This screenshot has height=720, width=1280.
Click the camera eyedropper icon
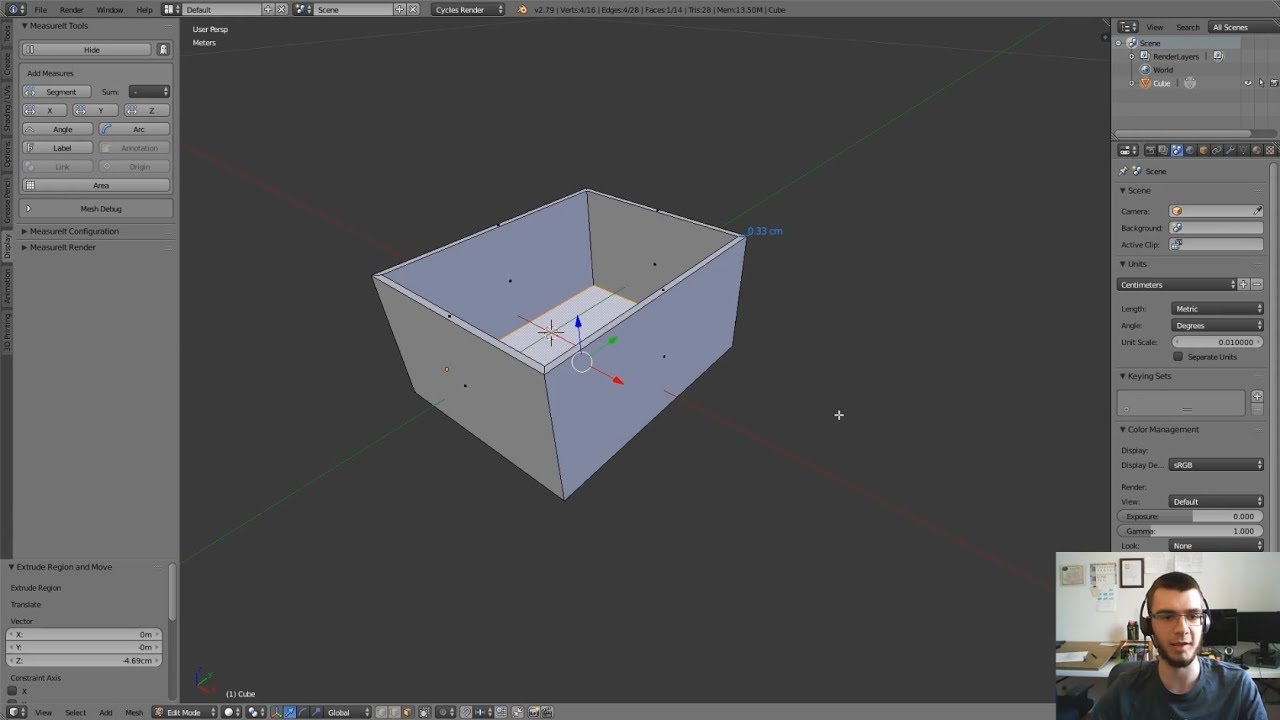click(1257, 211)
